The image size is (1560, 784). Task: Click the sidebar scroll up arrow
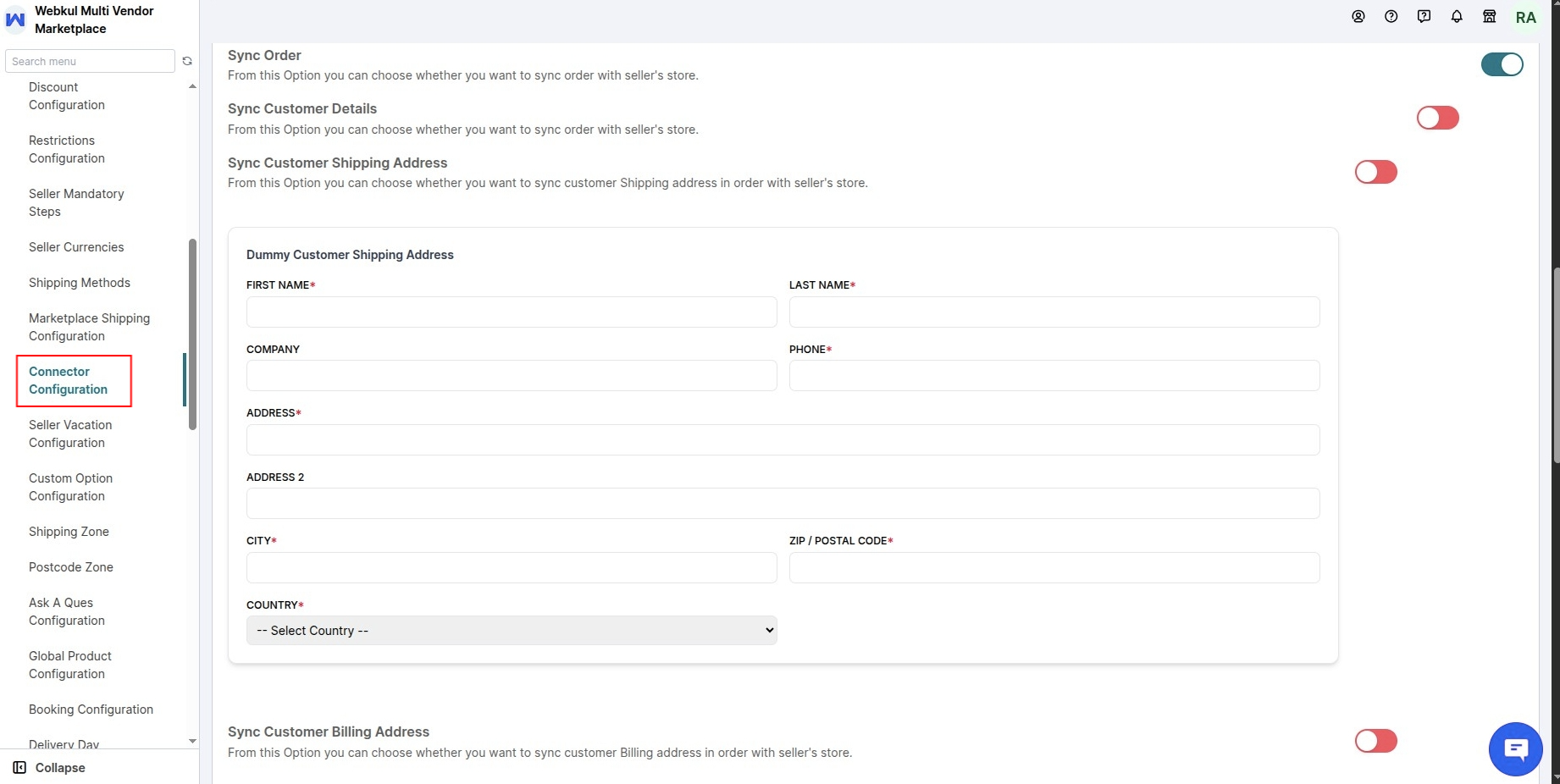[x=192, y=86]
